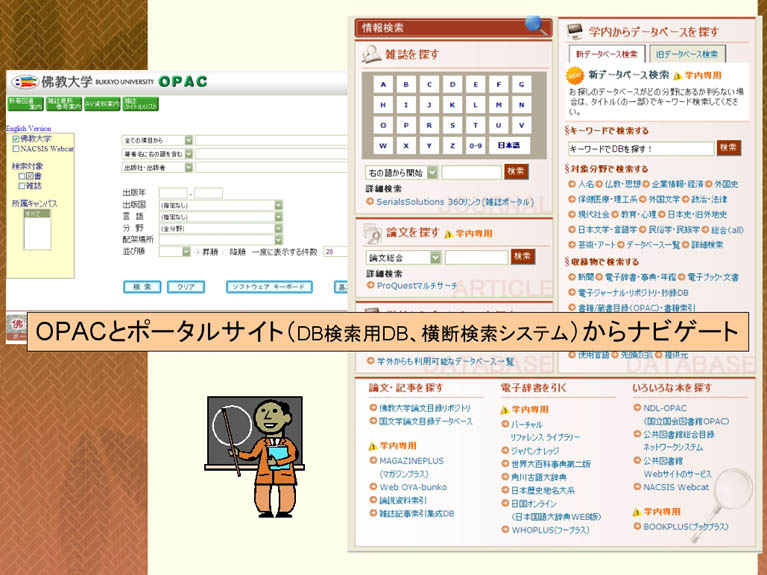Switch to 新データベース検索 tab
767x575 pixels.
click(x=607, y=54)
